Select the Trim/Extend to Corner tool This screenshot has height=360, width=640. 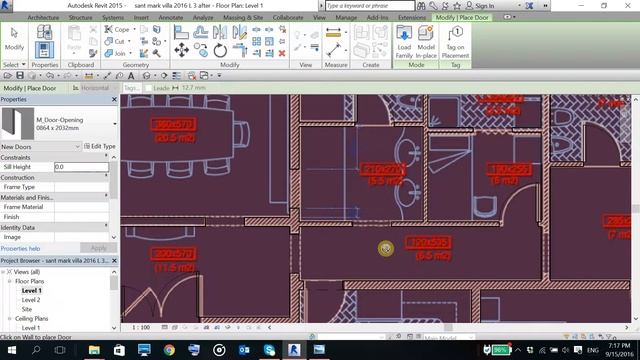click(240, 51)
